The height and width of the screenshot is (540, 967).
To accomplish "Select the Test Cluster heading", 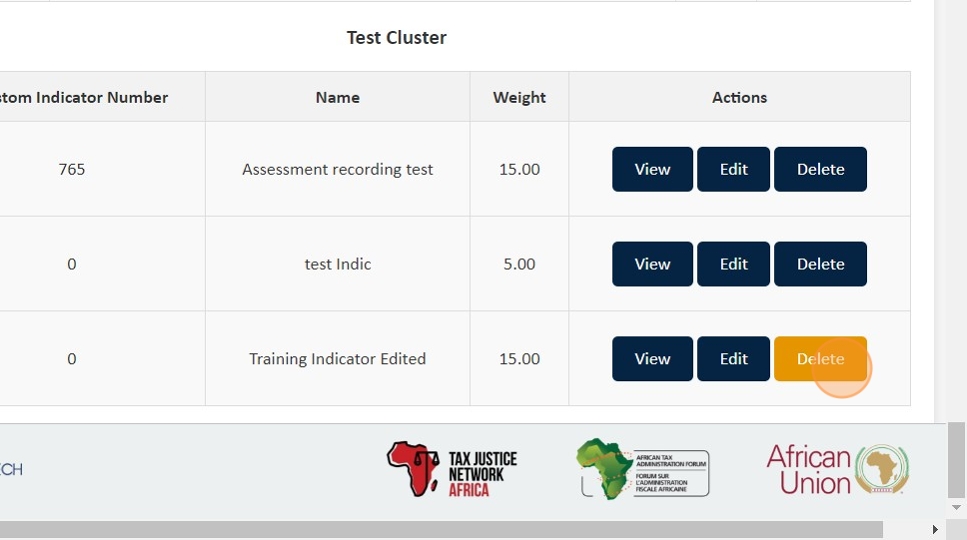I will point(396,38).
